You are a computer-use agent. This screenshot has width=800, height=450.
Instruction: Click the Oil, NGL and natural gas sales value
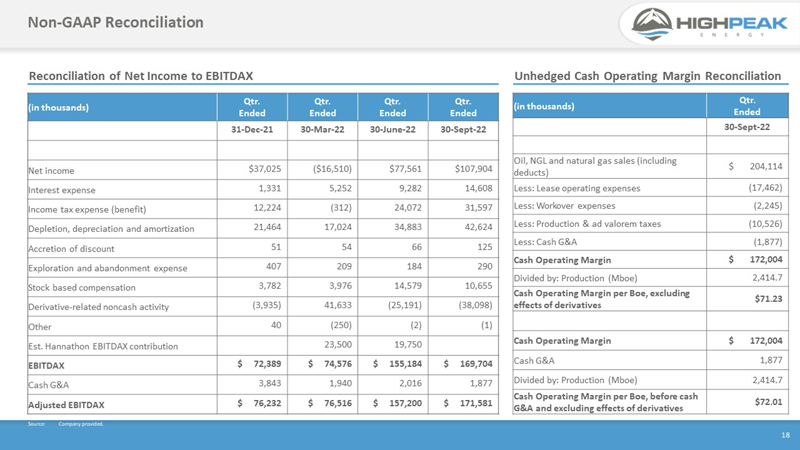(755, 166)
